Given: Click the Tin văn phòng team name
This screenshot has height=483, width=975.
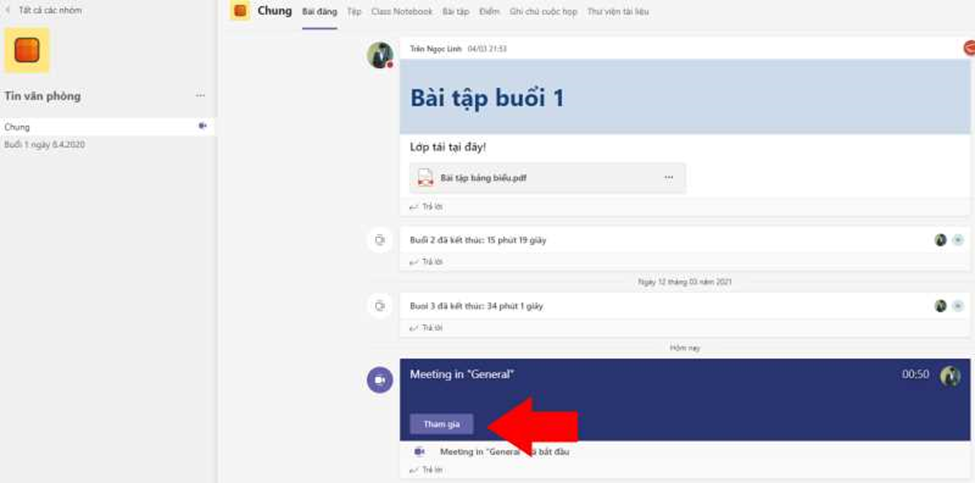Looking at the screenshot, I should [x=42, y=96].
